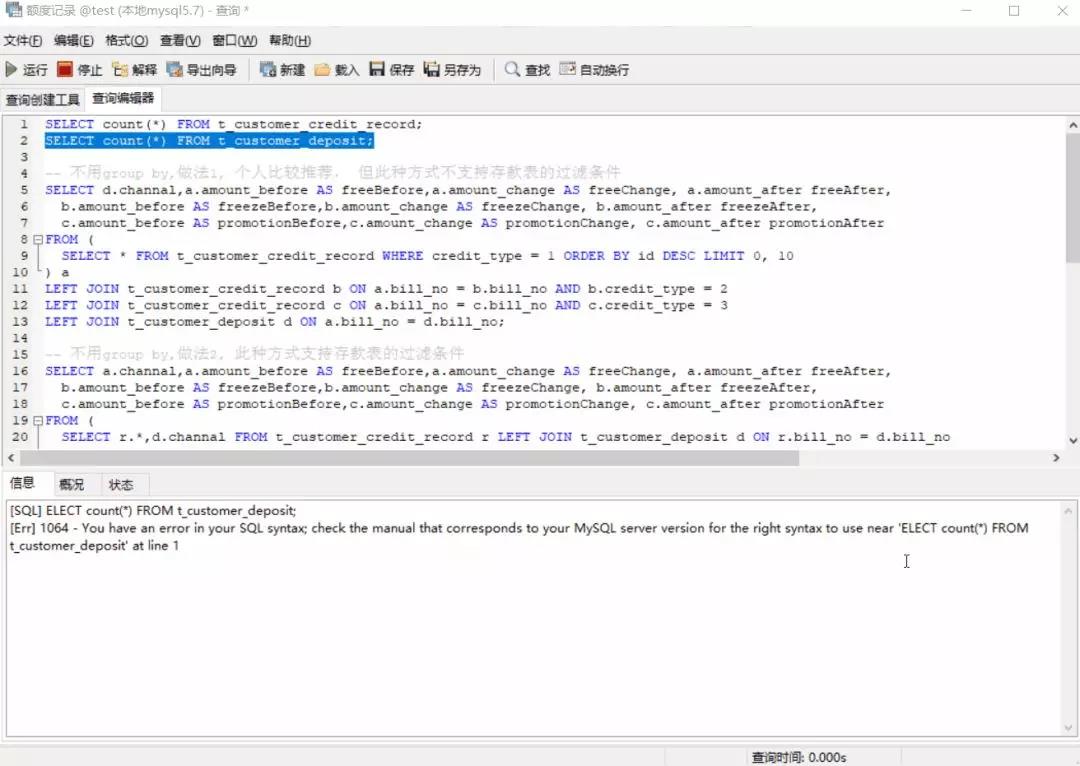Screen dimensions: 1080x766
Task: Open the 文件(F) menu
Action: (23, 41)
